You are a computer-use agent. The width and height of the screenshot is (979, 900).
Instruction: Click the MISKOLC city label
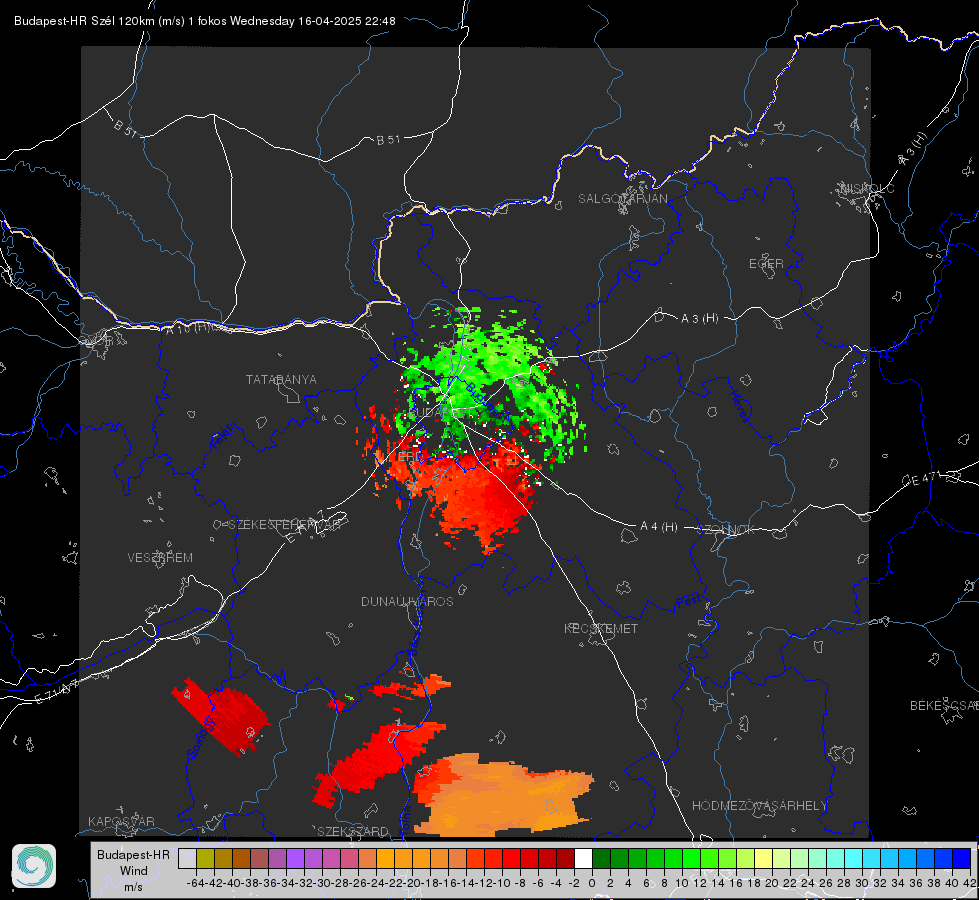coord(867,188)
